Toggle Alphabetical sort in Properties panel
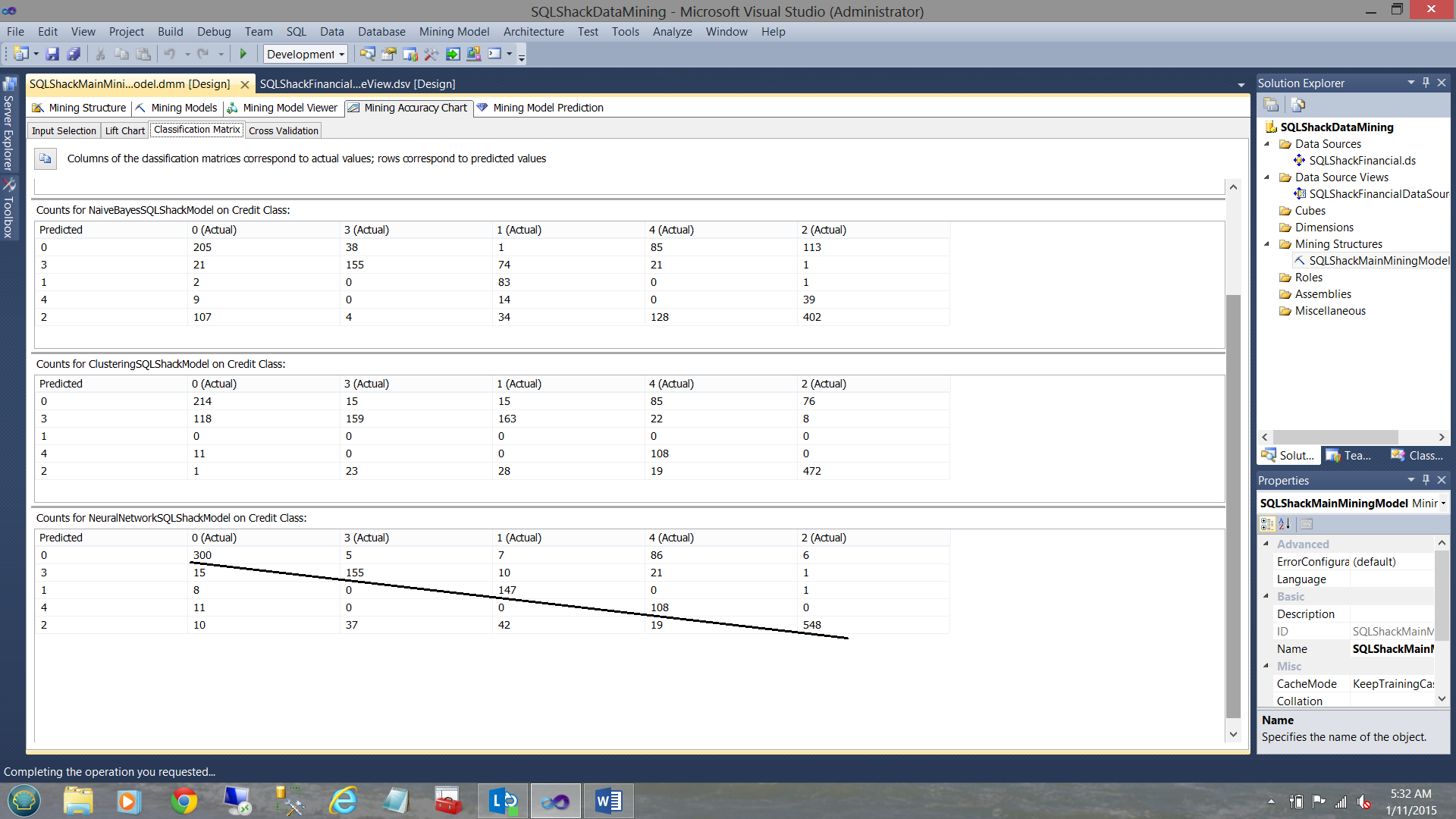 click(x=1285, y=524)
